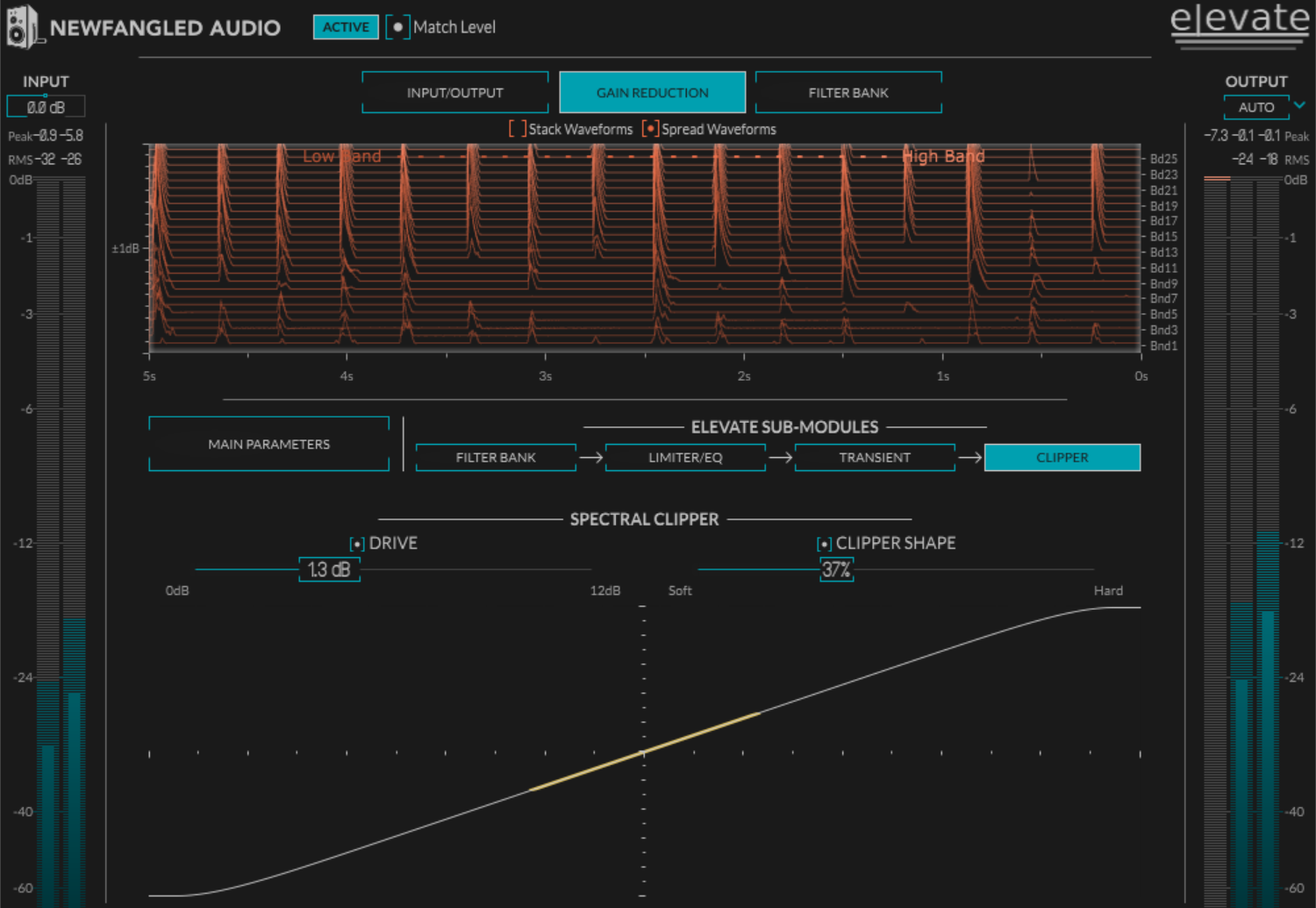Click the 1s marker on time axis
The height and width of the screenshot is (908, 1316).
click(x=943, y=376)
